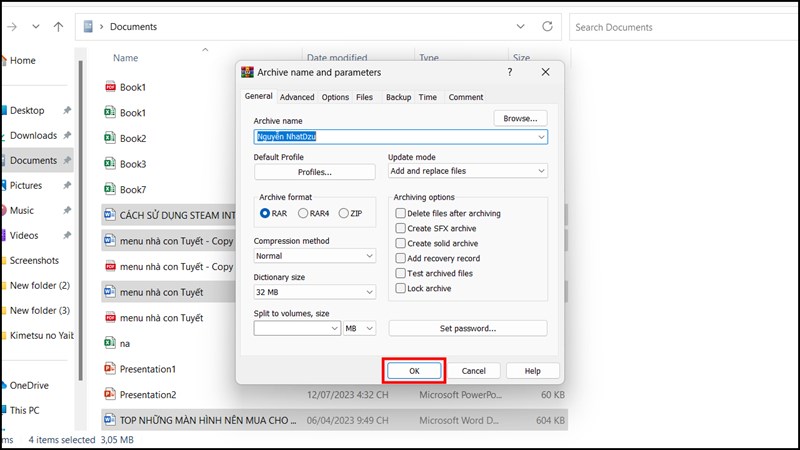This screenshot has height=450, width=800.
Task: Open OneDrive in Explorer sidebar
Action: click(29, 385)
